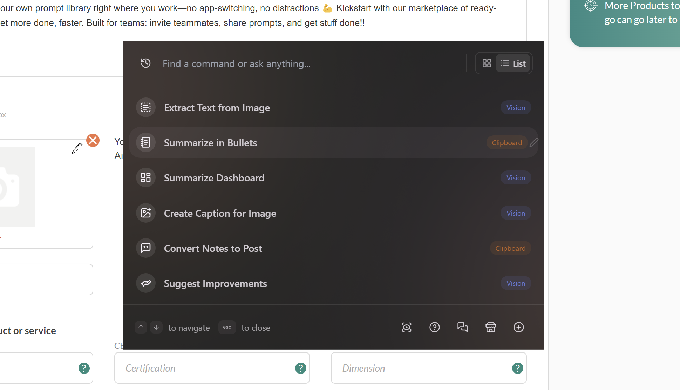Add new command plus icon
680x390 pixels.
tap(519, 328)
